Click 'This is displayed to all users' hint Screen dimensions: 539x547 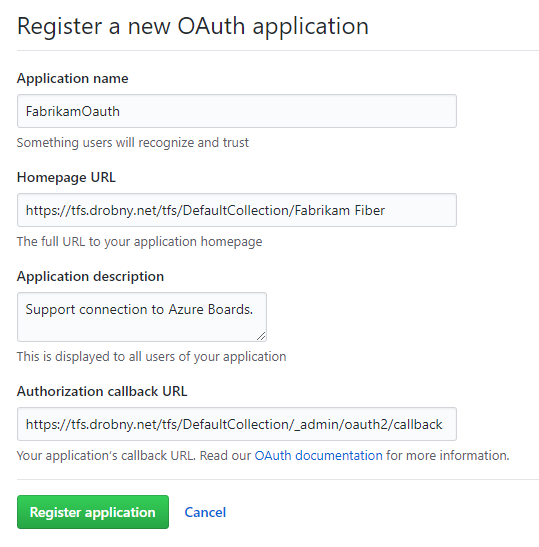pyautogui.click(x=151, y=357)
